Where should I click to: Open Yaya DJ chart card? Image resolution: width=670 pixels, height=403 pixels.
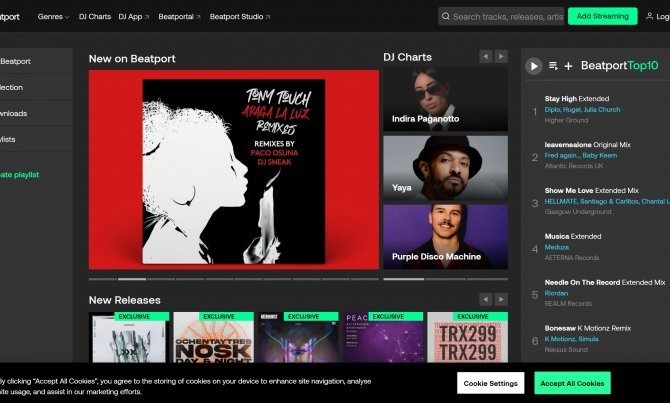tap(446, 168)
